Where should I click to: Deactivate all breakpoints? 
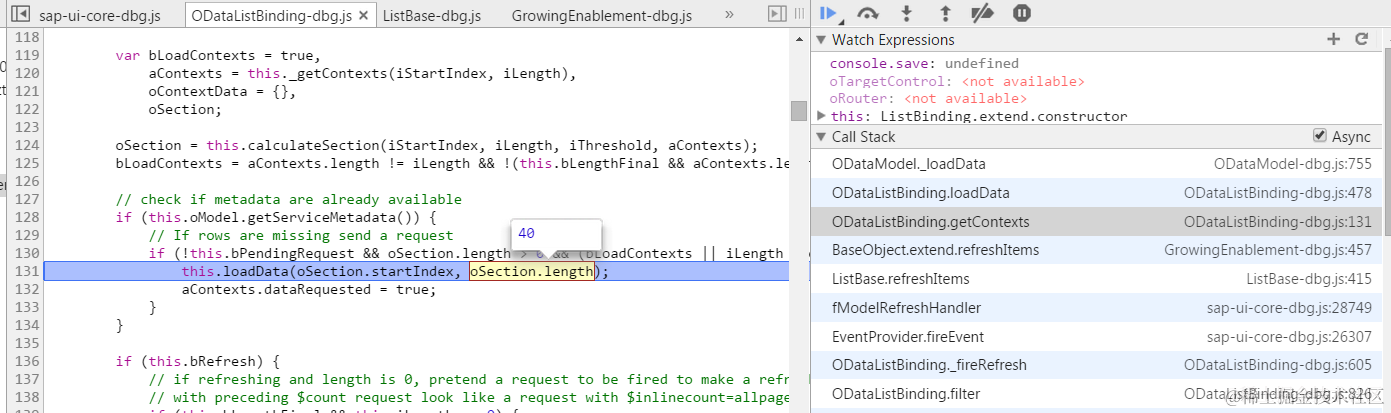[x=982, y=13]
